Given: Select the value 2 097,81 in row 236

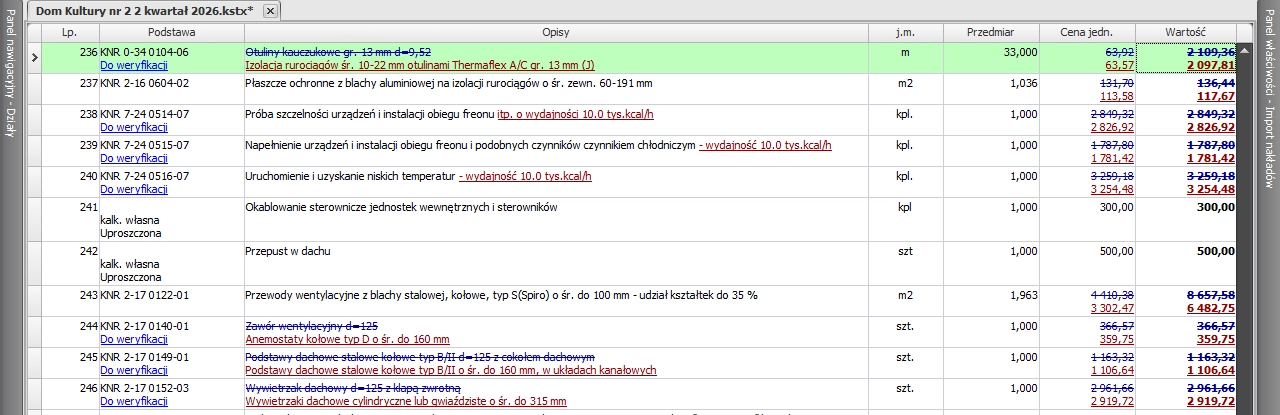Looking at the screenshot, I should click(1210, 65).
